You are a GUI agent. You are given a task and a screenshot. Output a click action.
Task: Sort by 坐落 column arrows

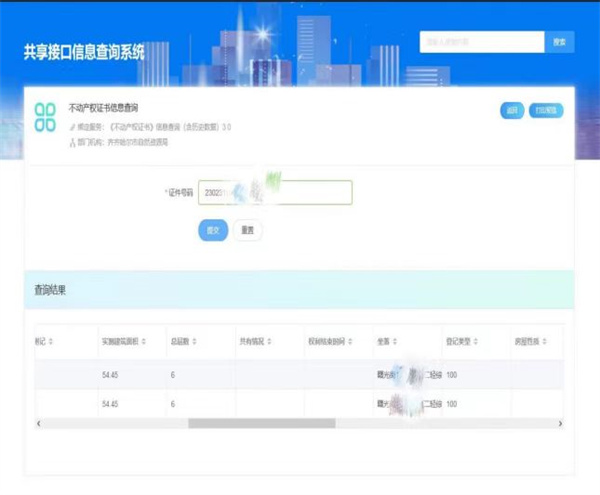[x=395, y=342]
